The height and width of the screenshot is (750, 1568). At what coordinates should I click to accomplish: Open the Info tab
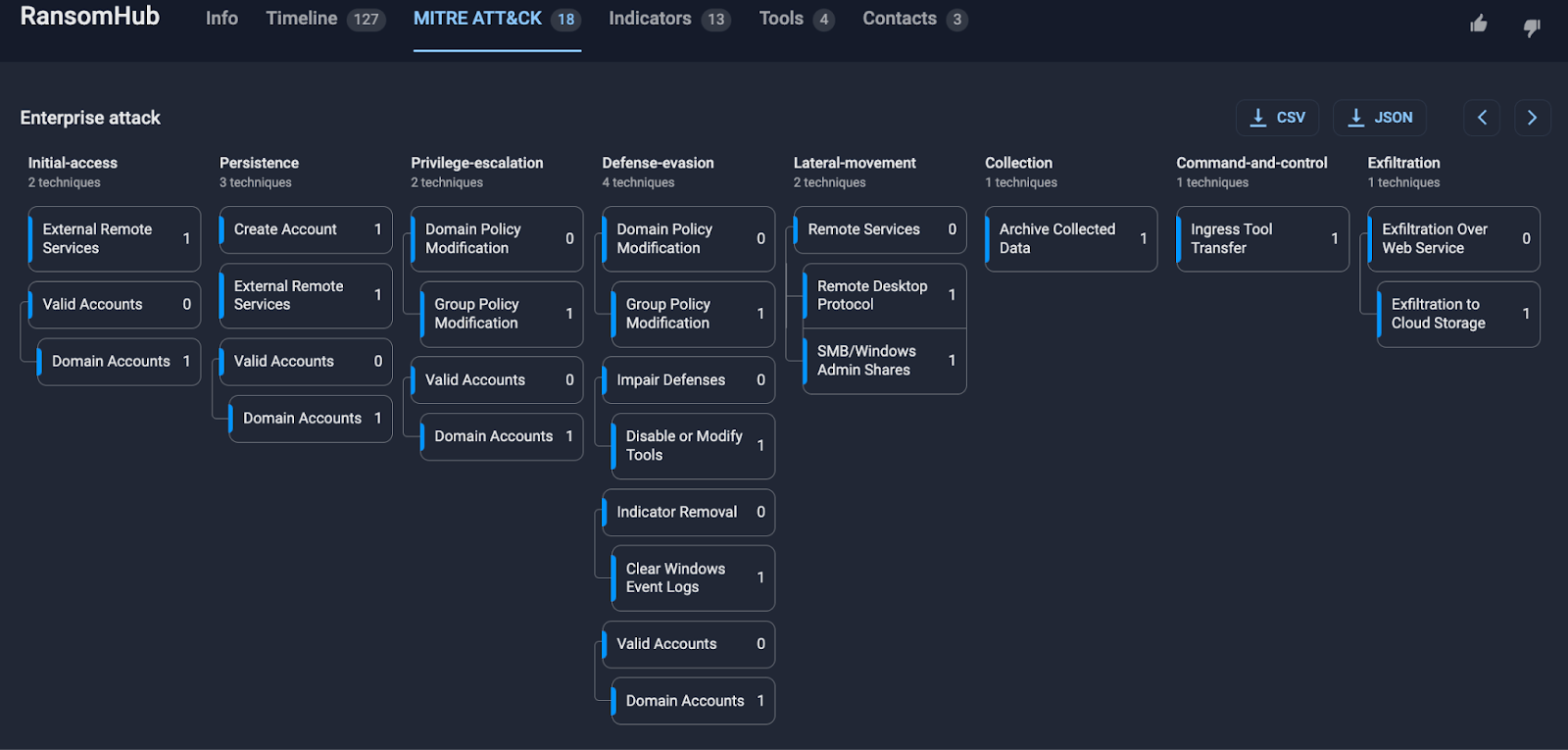click(x=221, y=19)
